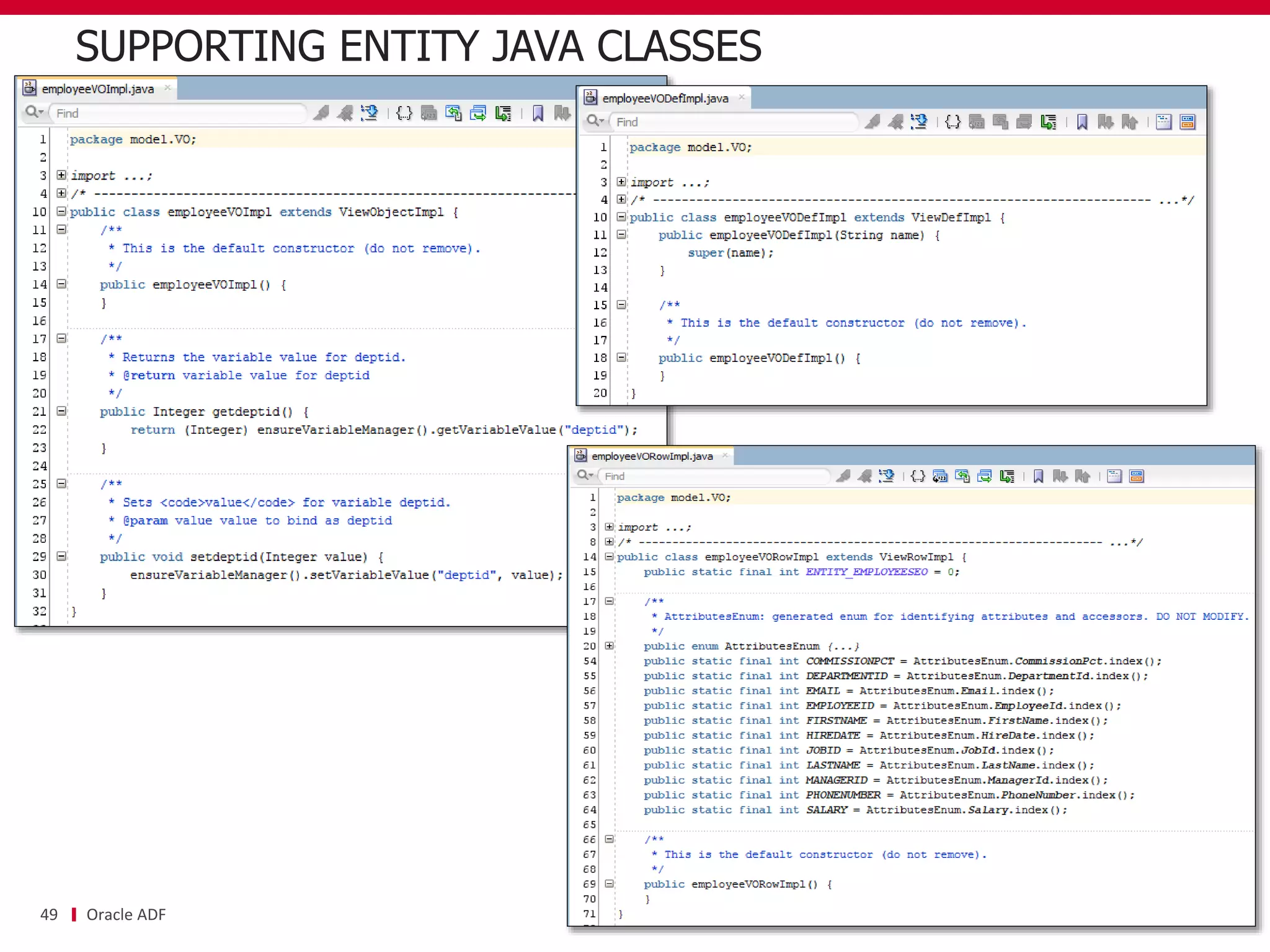Expand the import fold in employeeVODefImpl
The height and width of the screenshot is (952, 1270).
[x=621, y=182]
